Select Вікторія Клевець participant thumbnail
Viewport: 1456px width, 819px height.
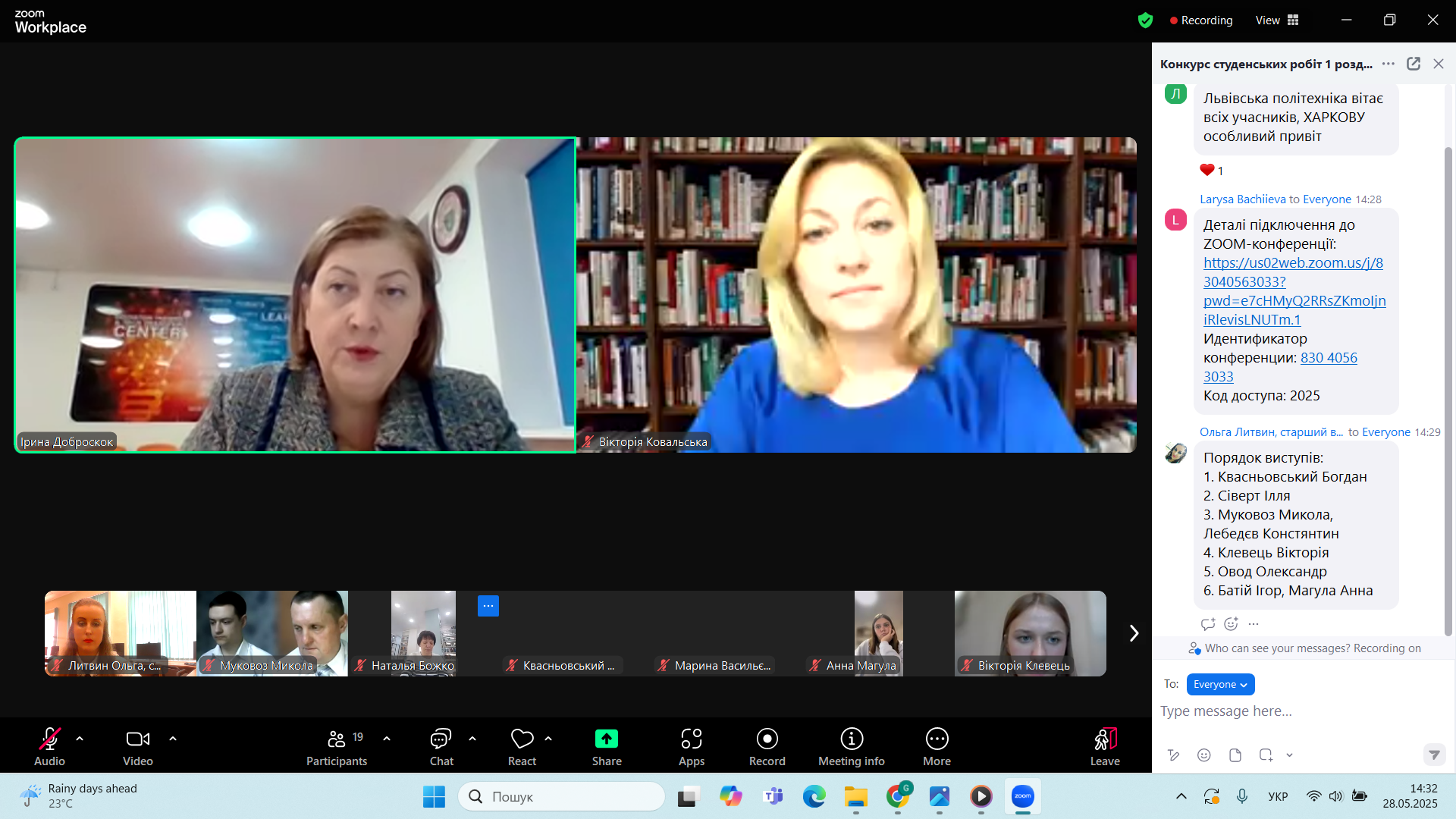1031,633
